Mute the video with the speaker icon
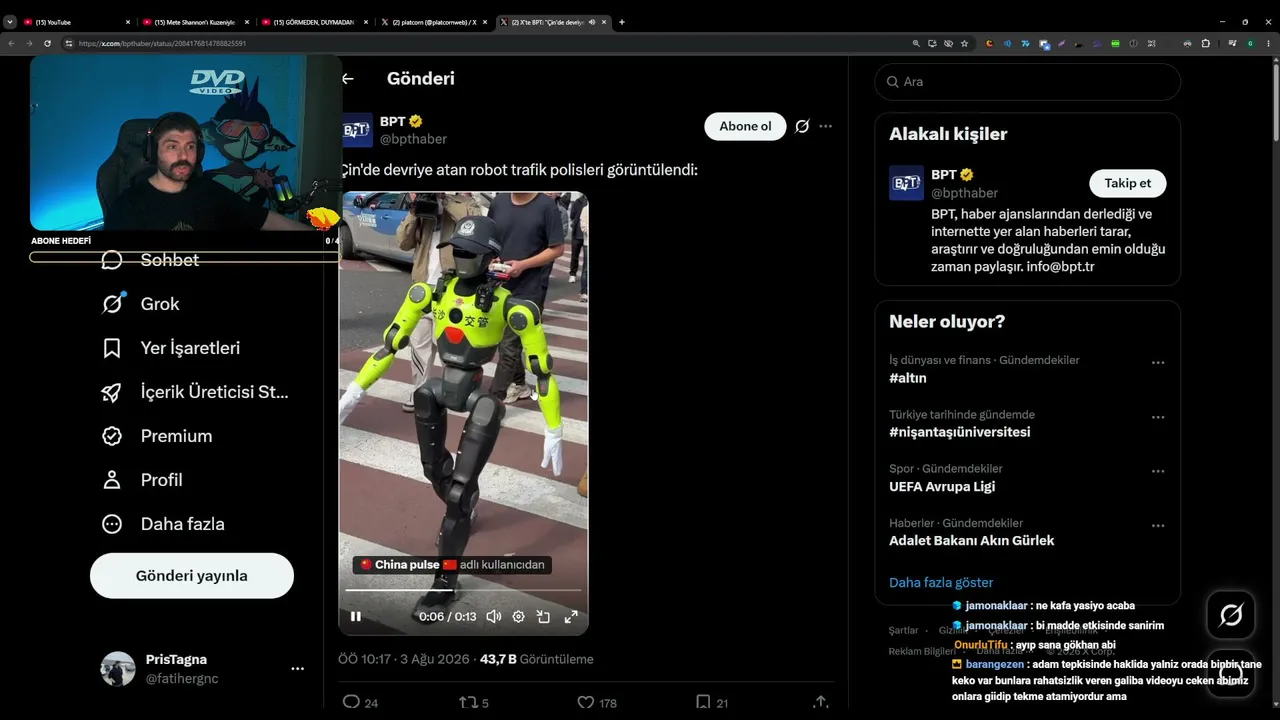This screenshot has height=720, width=1280. pos(493,617)
